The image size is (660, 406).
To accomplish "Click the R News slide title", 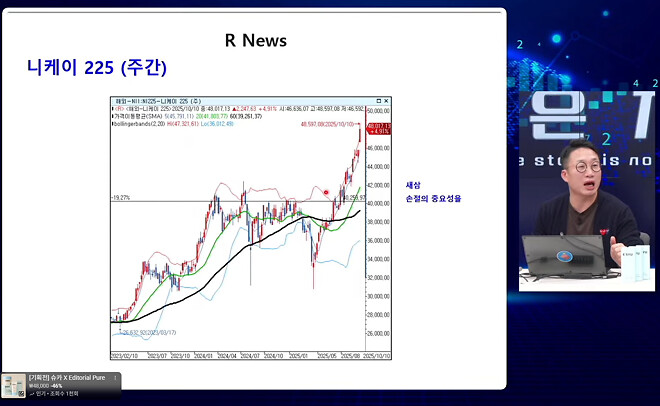I will point(256,41).
